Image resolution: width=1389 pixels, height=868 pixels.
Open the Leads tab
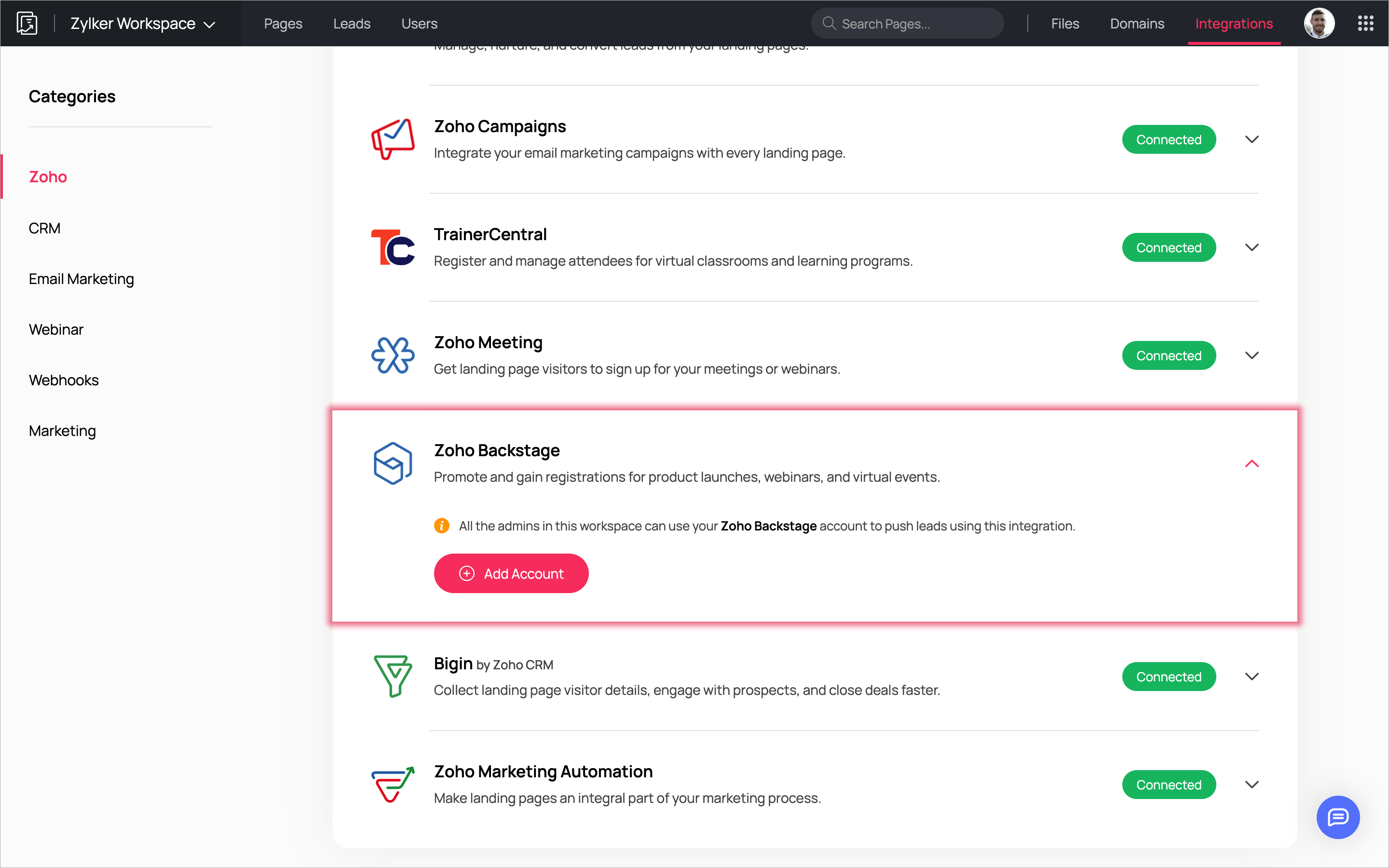[x=351, y=24]
